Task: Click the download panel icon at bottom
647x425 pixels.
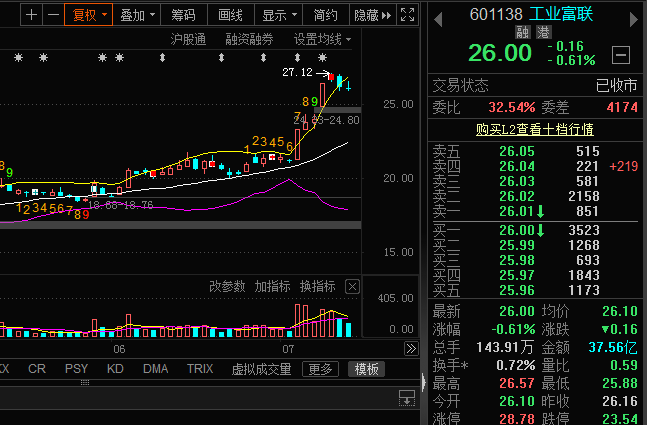Action: [406, 399]
